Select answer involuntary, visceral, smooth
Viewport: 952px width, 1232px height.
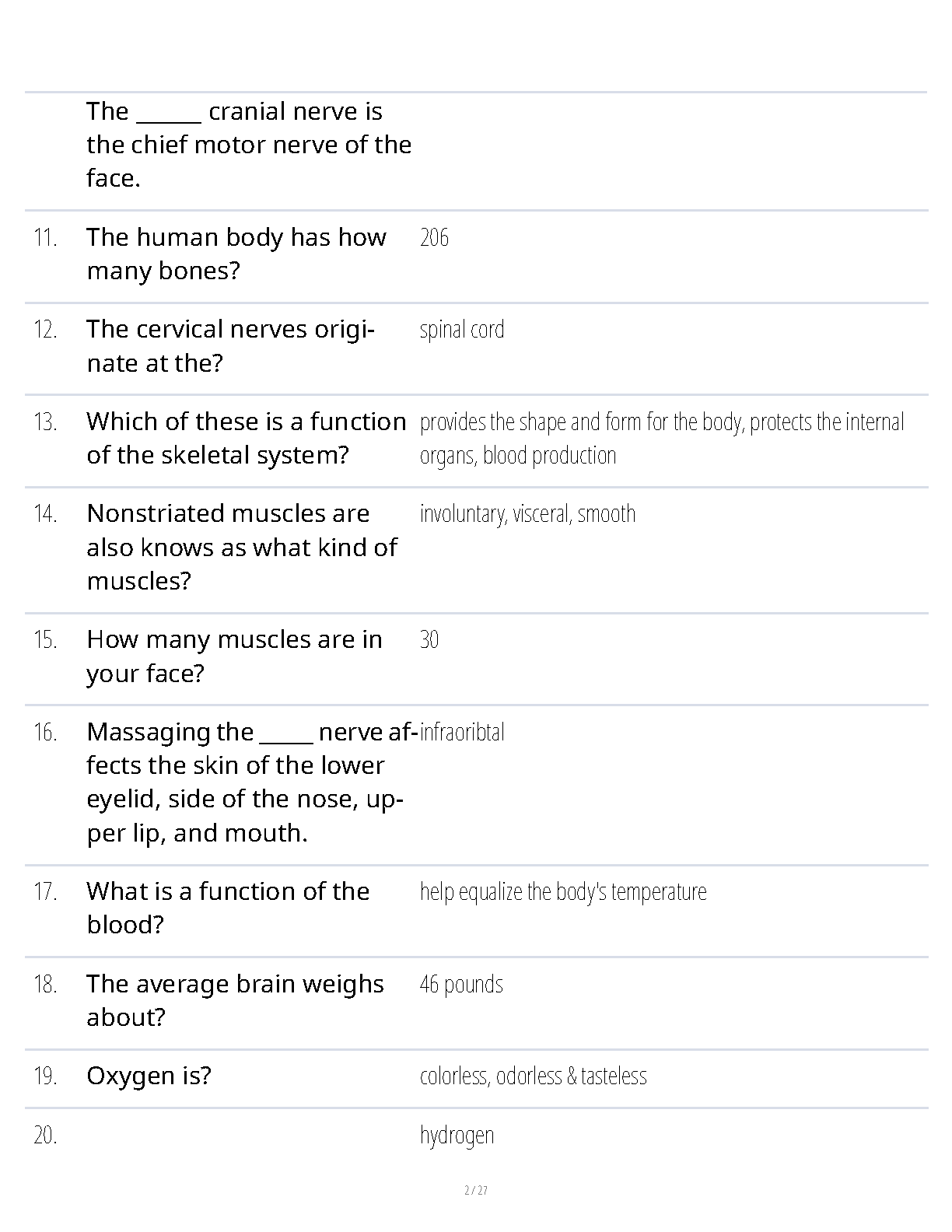(x=527, y=514)
